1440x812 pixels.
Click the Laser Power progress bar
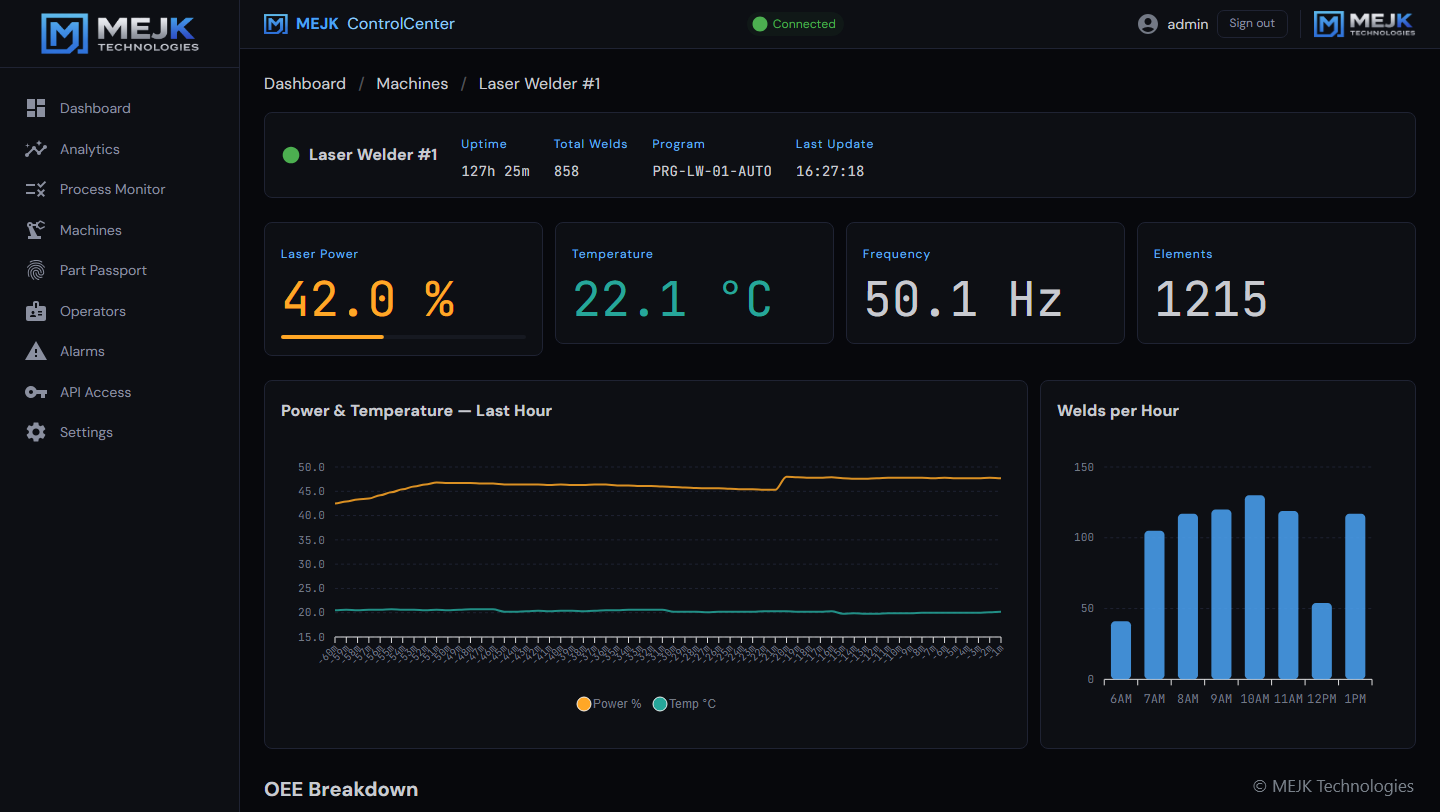[x=403, y=337]
